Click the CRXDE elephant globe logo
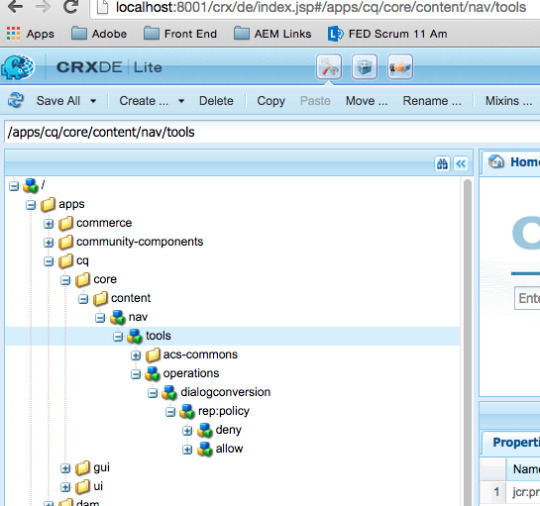The width and height of the screenshot is (540, 506). pos(18,67)
